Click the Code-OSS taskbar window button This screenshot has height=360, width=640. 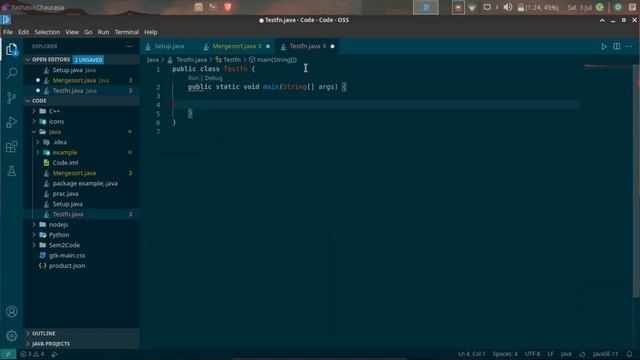[x=426, y=7]
